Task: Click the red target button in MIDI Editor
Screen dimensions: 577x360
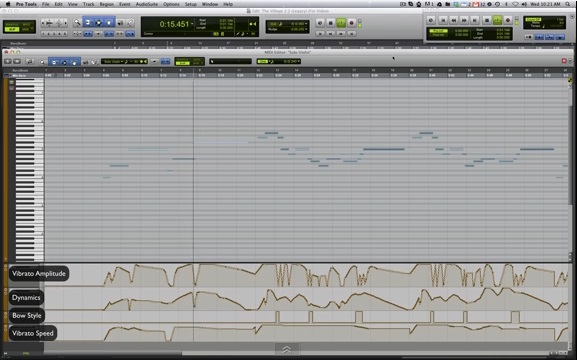Action: (564, 61)
